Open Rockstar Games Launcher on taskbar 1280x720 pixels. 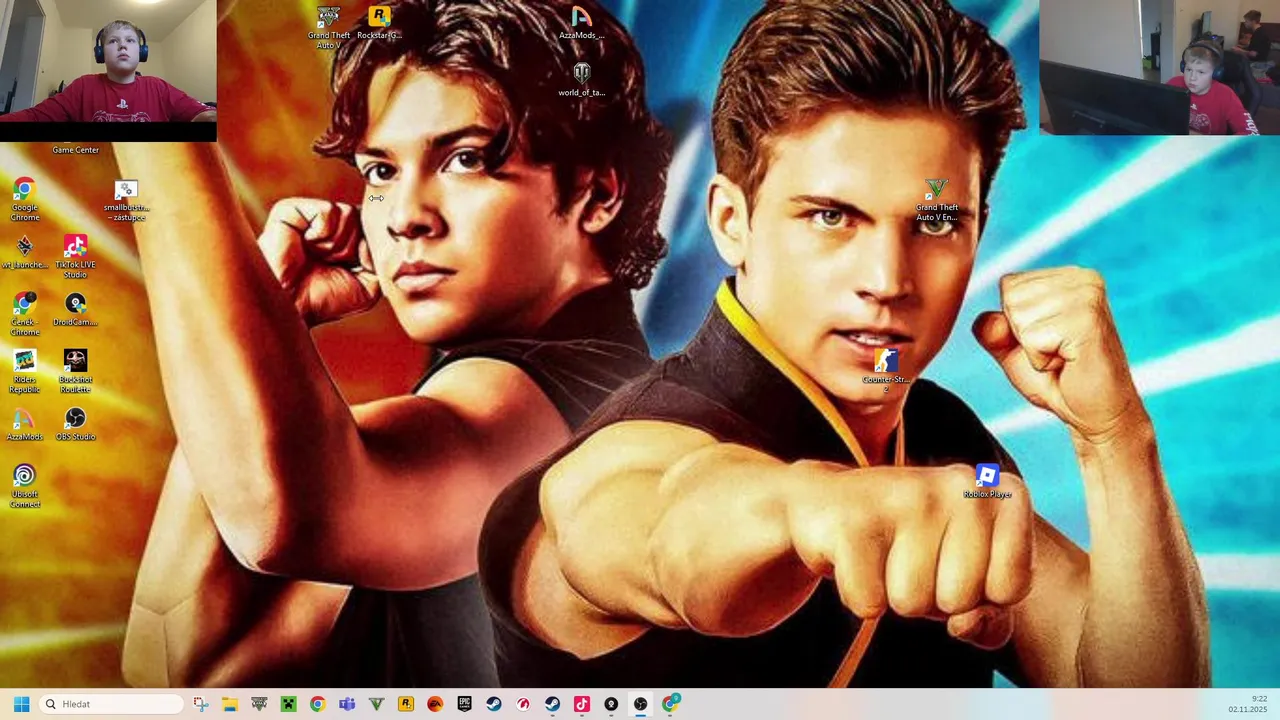[x=406, y=704]
